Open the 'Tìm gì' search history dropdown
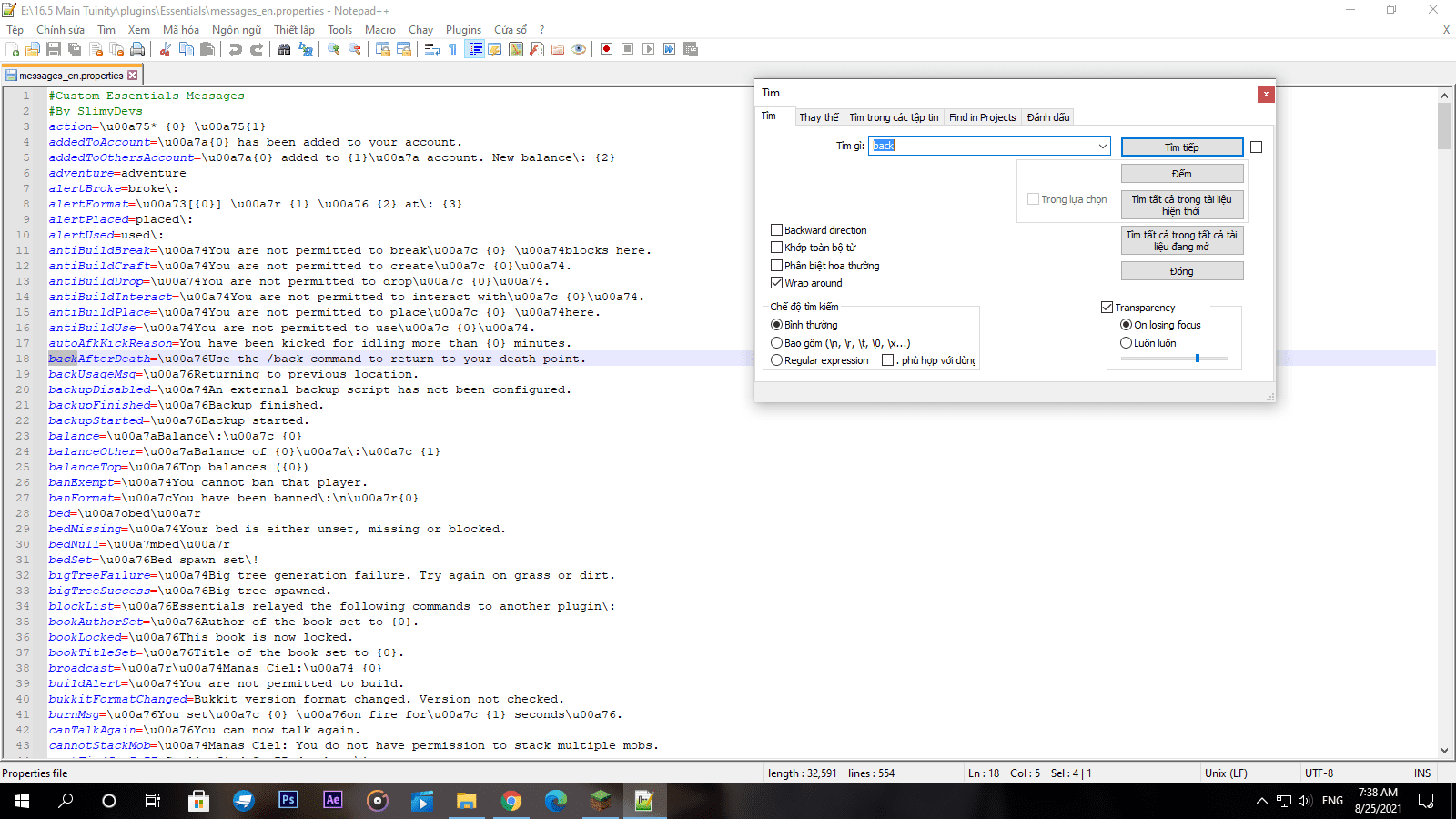 tap(1102, 146)
